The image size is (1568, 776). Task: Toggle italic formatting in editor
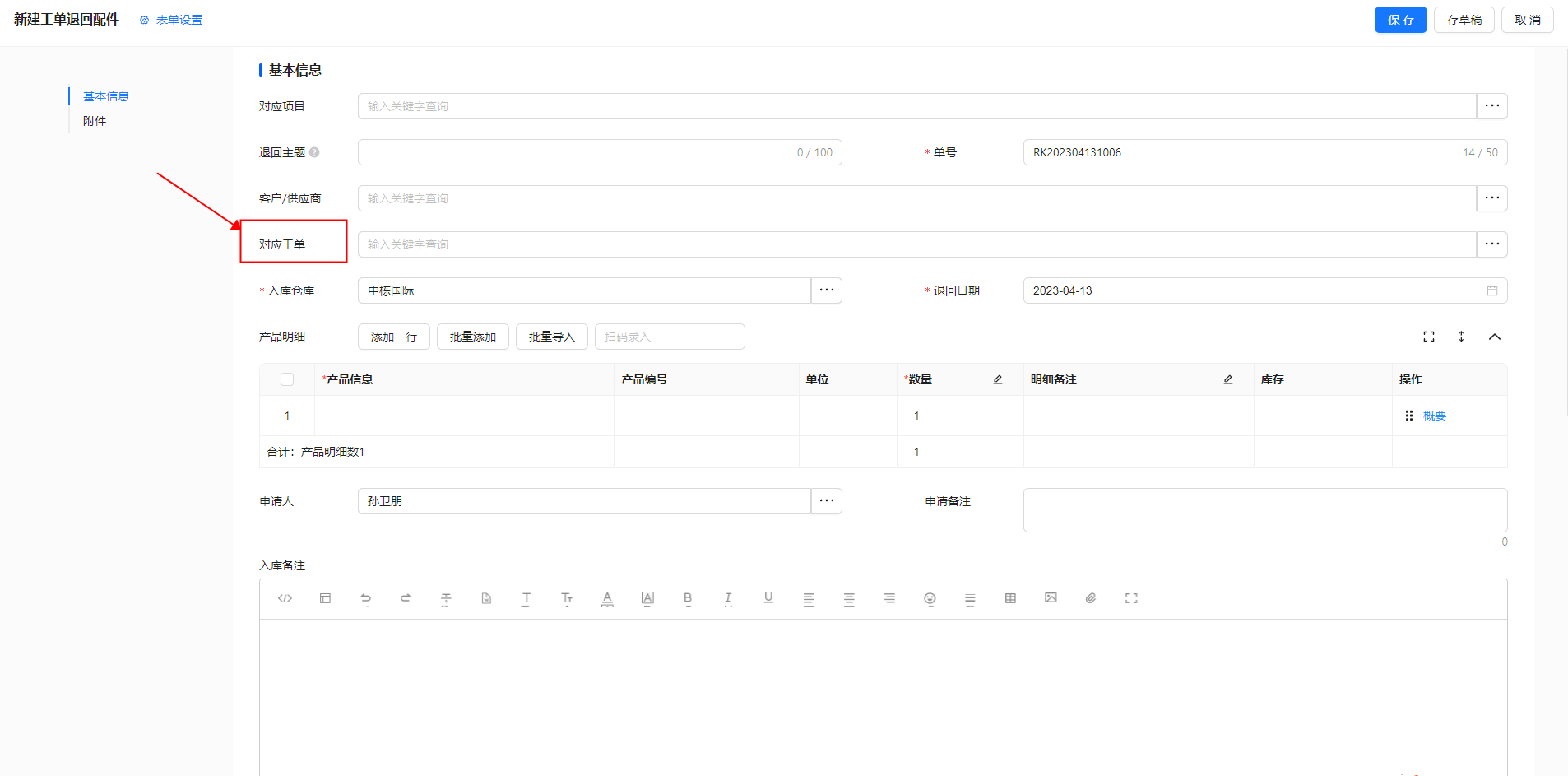click(x=728, y=599)
